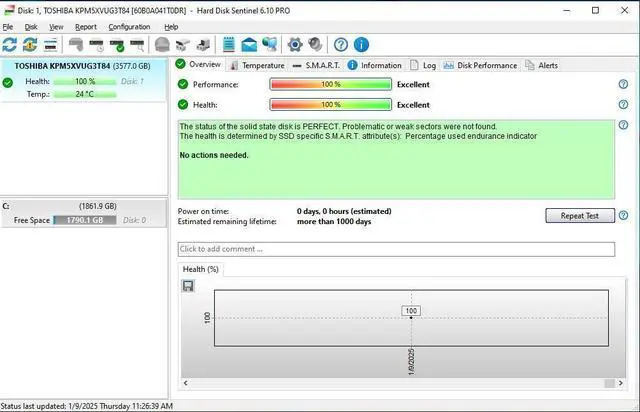640x412 pixels.
Task: Select the TOSHIBA KPM5XVUG3T84 disk entry
Action: (83, 66)
